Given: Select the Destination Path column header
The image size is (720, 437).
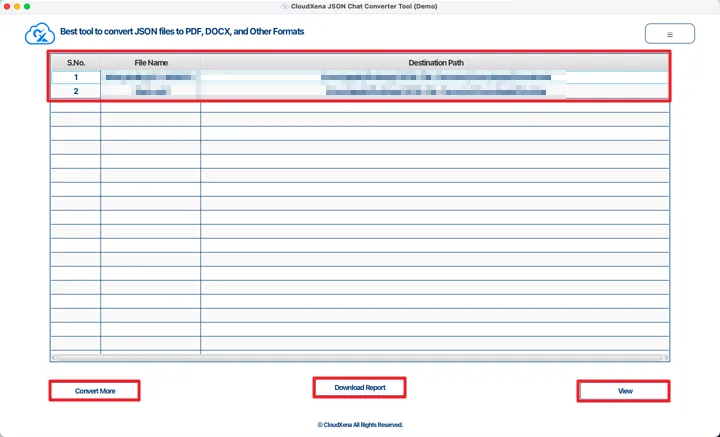Looking at the screenshot, I should (x=435, y=63).
